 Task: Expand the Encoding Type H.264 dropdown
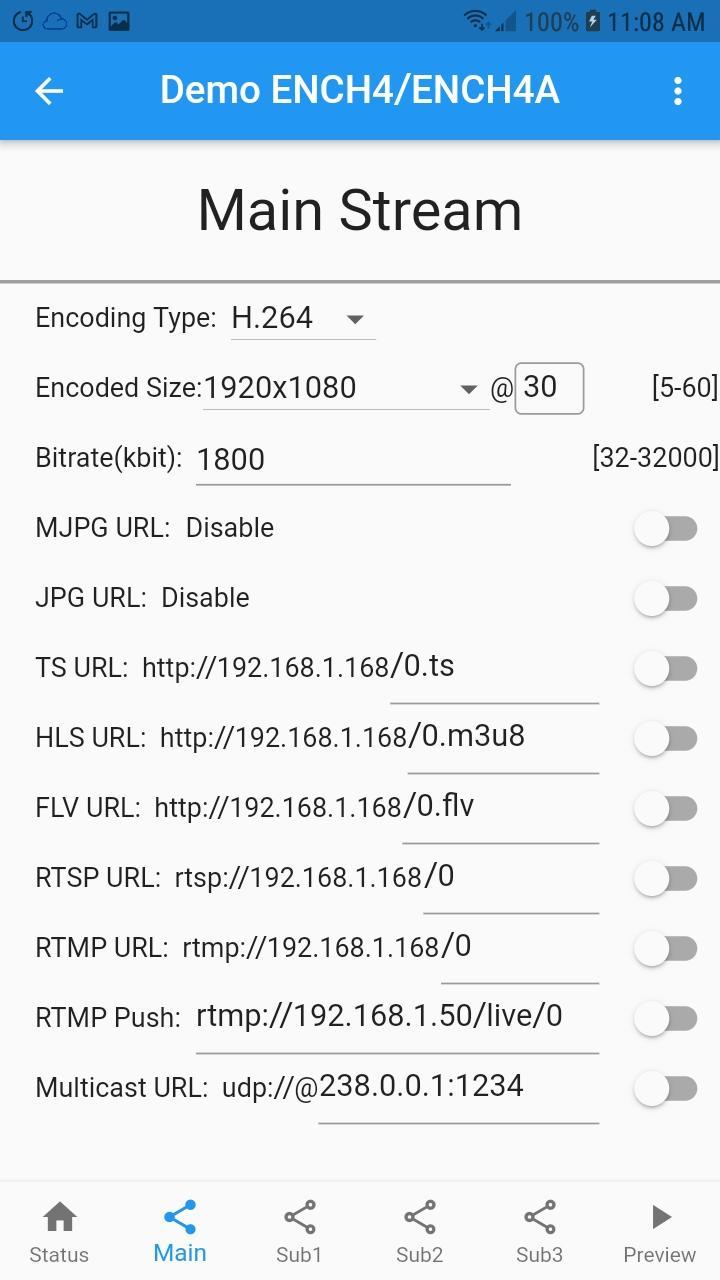(x=302, y=319)
